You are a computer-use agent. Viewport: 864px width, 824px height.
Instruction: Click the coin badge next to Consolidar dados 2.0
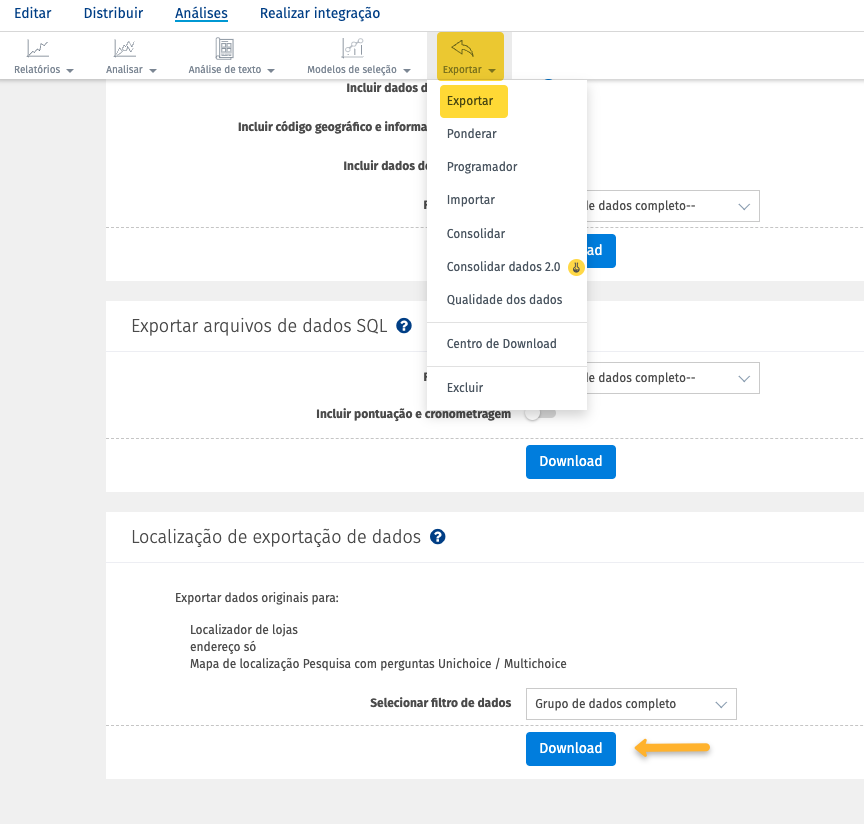click(x=576, y=267)
